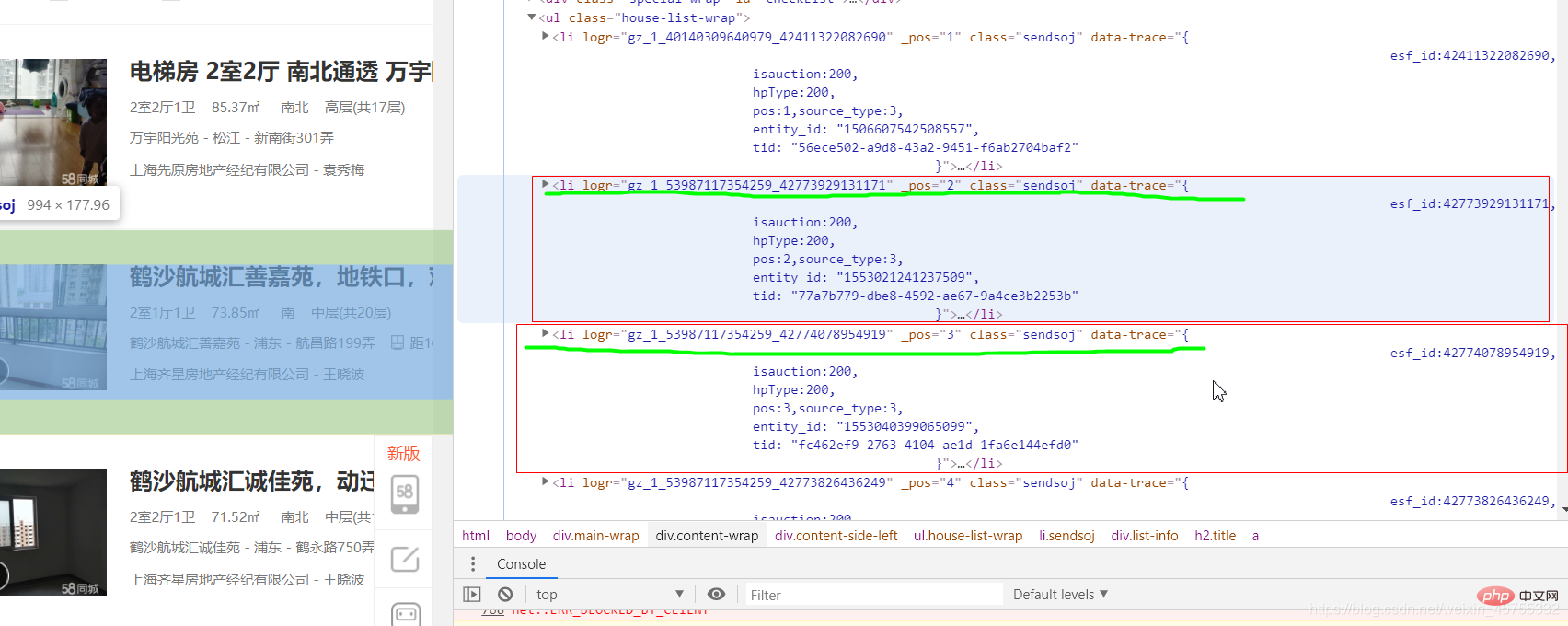Click the 58 mobile app sidebar icon
The image size is (1568, 626).
(405, 494)
